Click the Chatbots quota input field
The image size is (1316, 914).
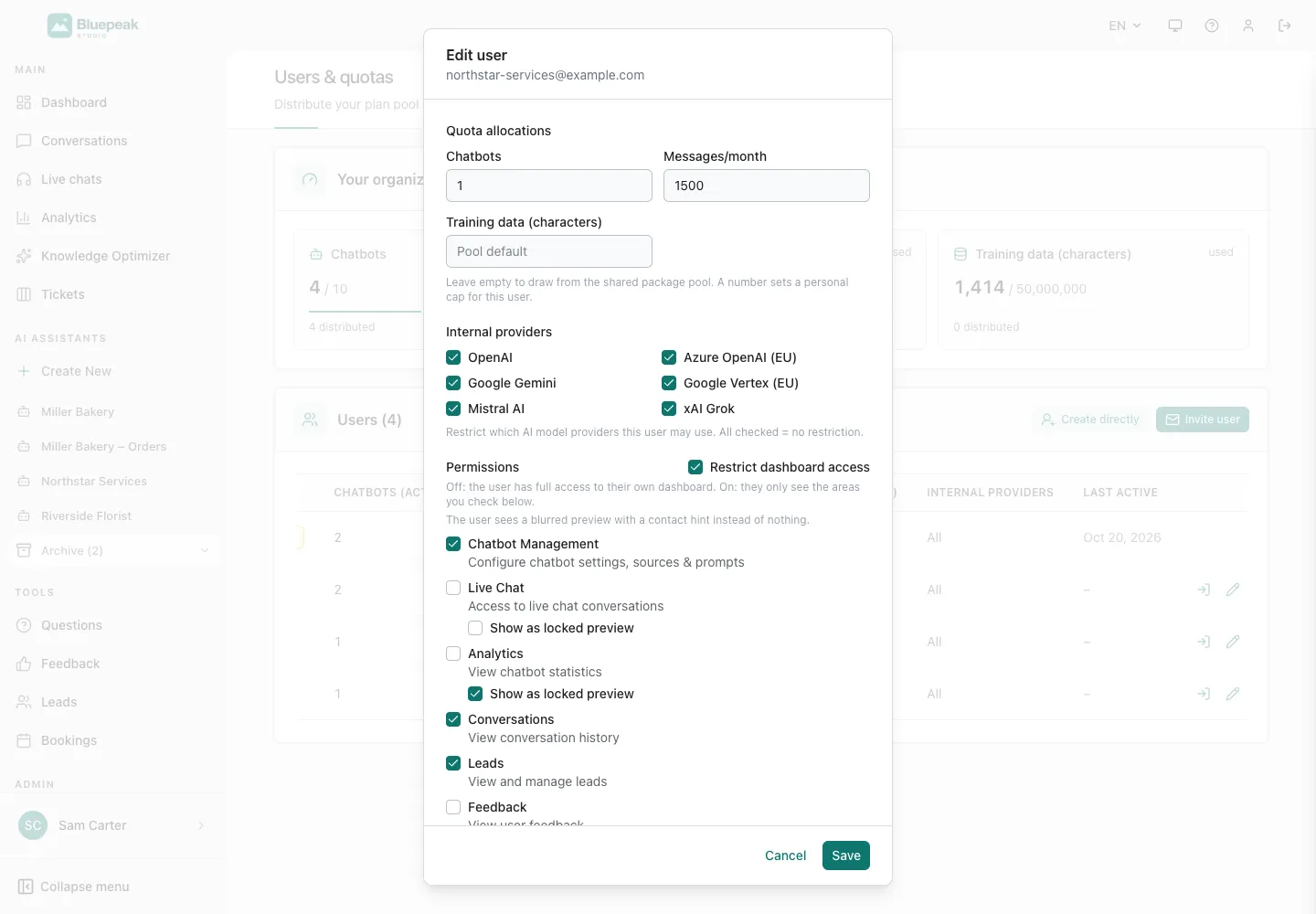click(x=549, y=186)
